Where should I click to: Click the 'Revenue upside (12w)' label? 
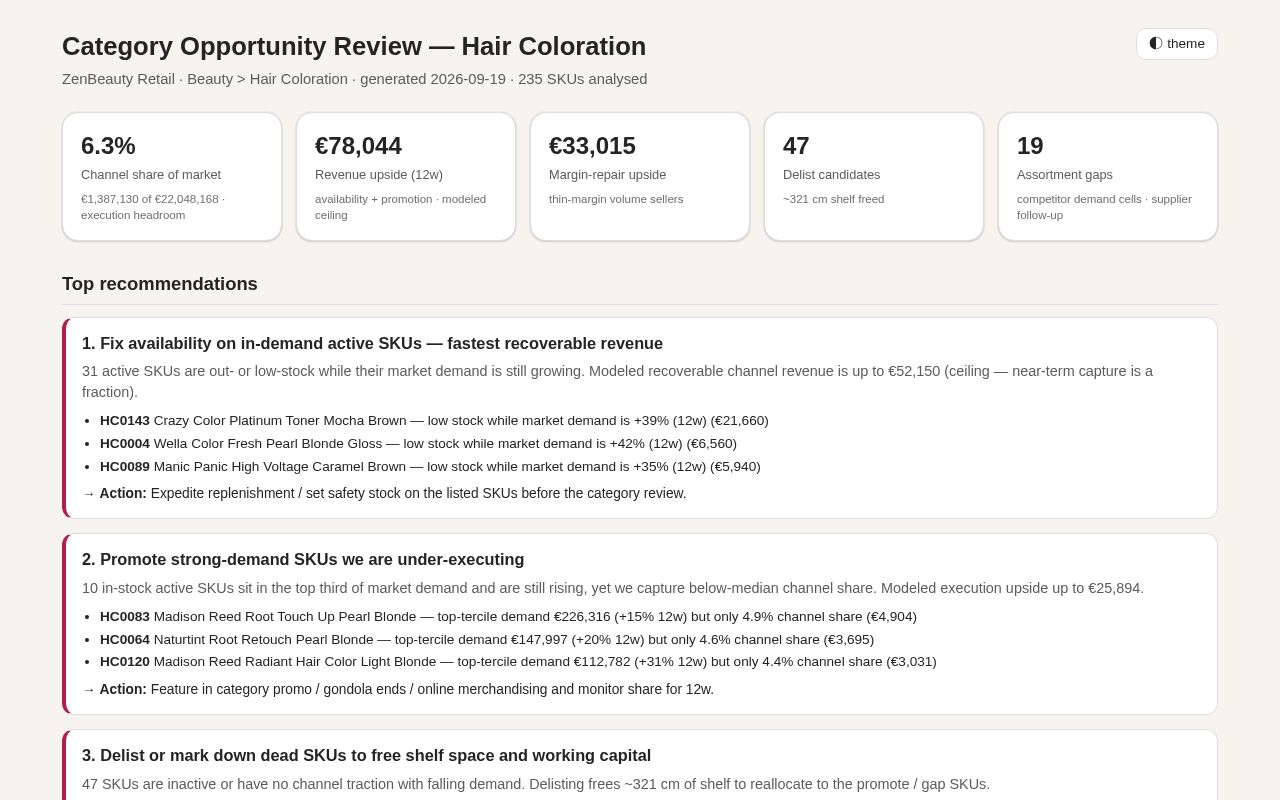click(379, 175)
